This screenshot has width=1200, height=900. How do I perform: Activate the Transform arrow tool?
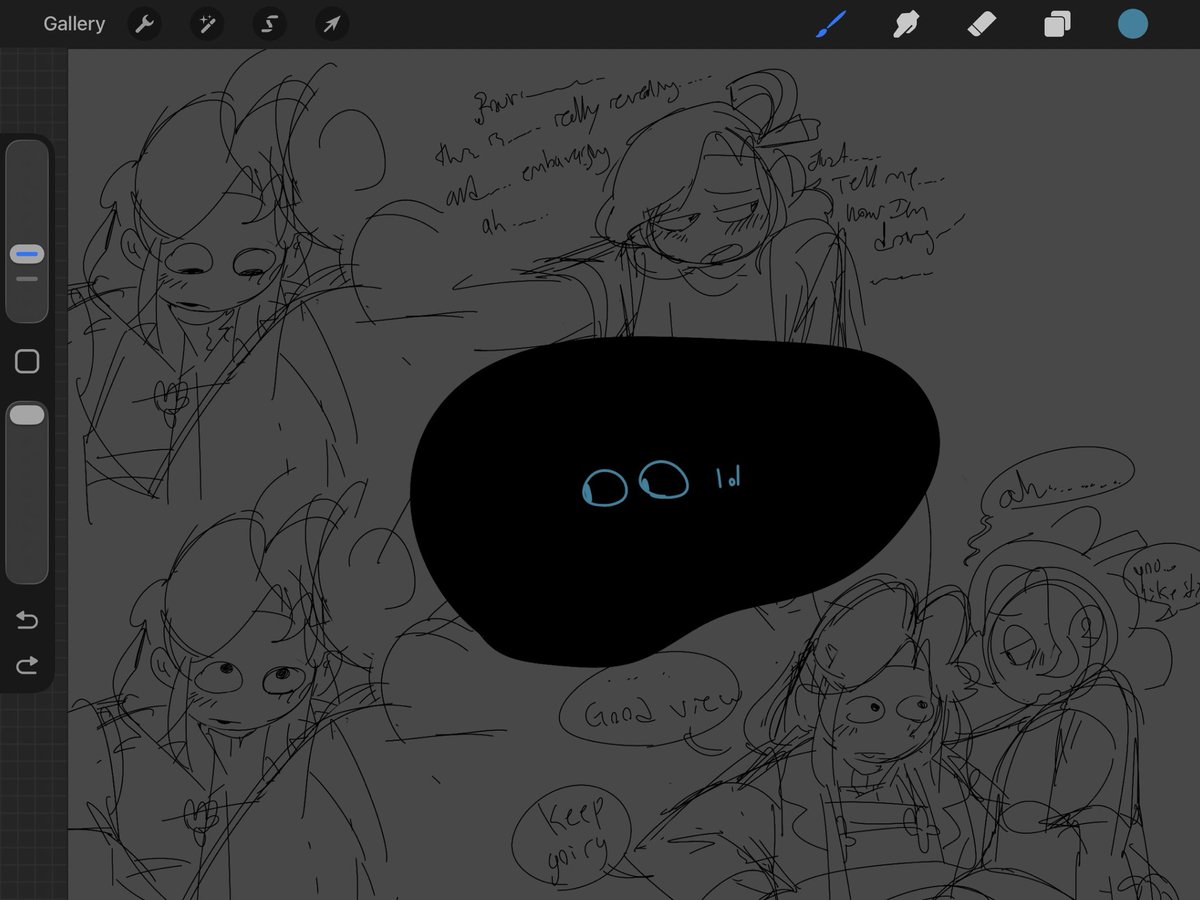click(332, 24)
